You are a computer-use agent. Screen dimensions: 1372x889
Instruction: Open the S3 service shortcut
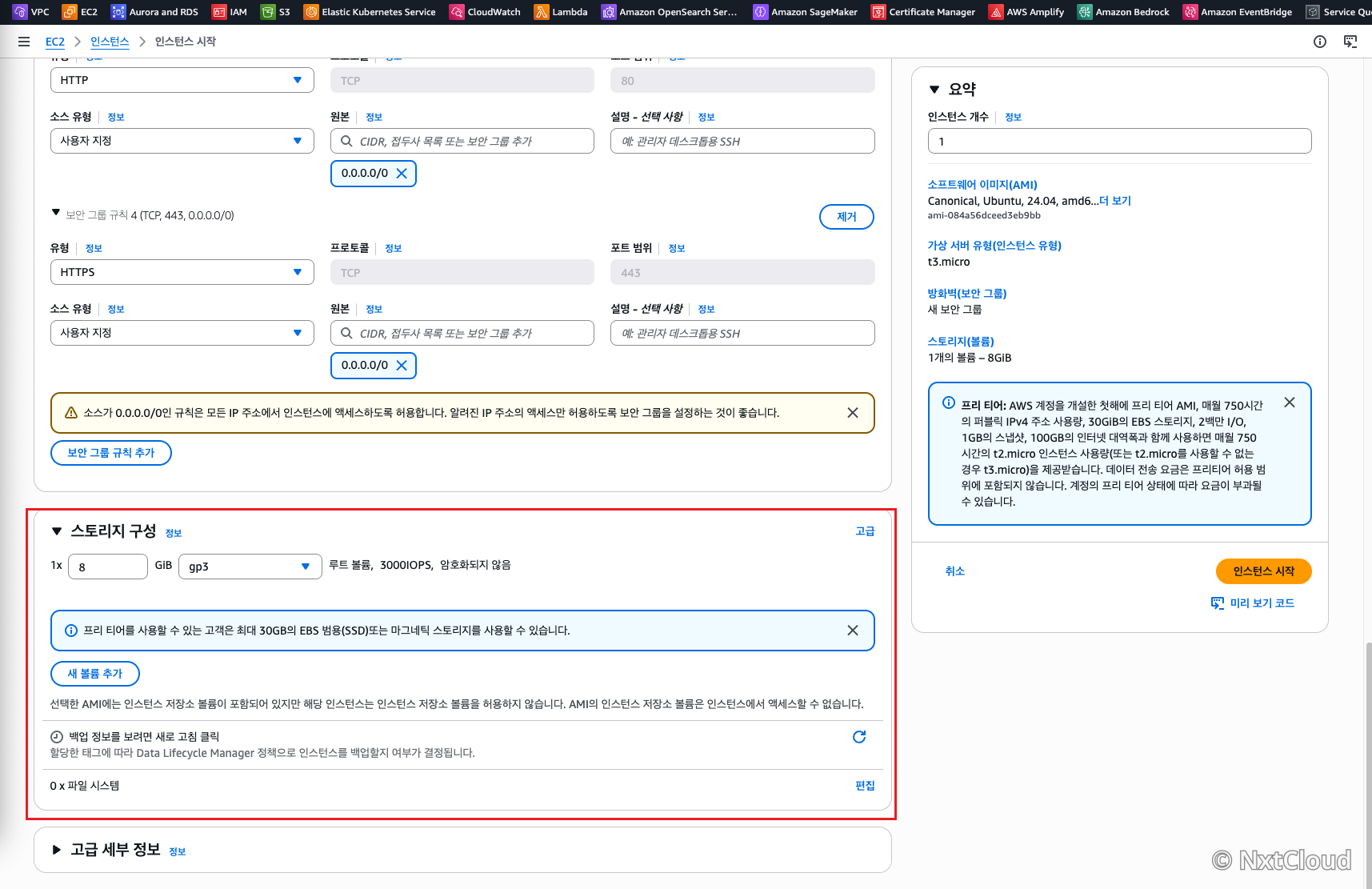click(x=275, y=12)
